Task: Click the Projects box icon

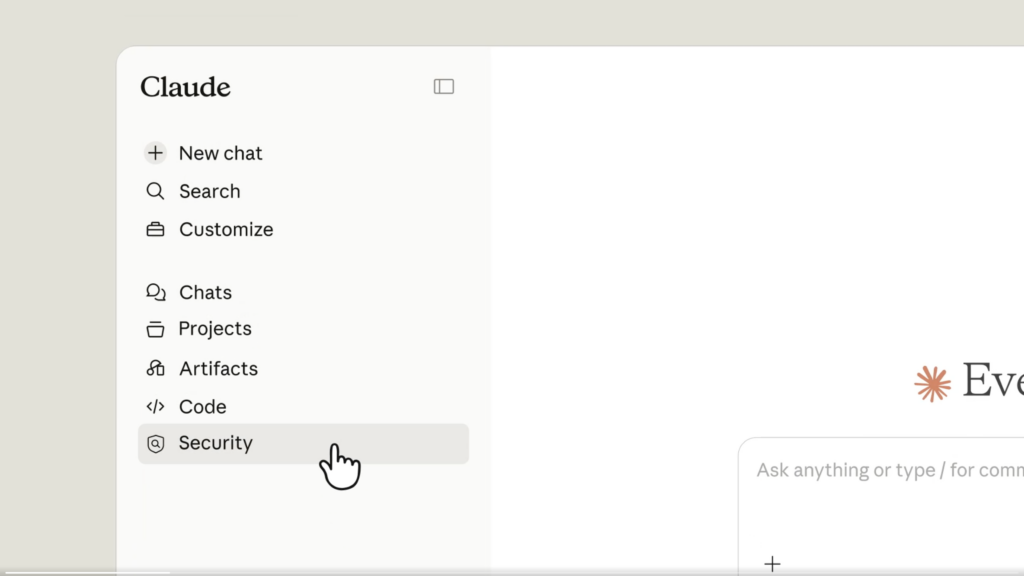Action: click(x=155, y=329)
